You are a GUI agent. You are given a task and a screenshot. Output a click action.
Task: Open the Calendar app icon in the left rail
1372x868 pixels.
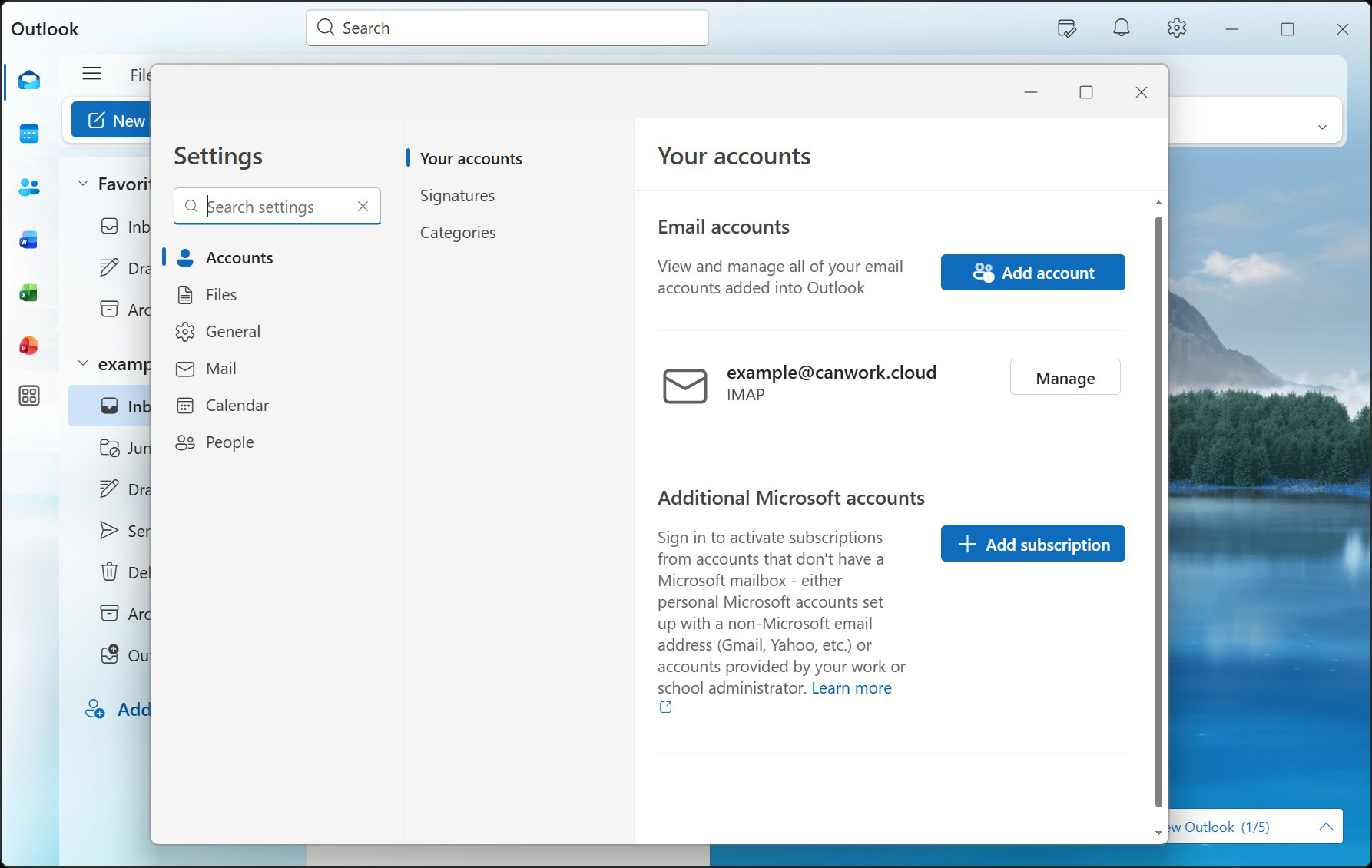(x=29, y=134)
